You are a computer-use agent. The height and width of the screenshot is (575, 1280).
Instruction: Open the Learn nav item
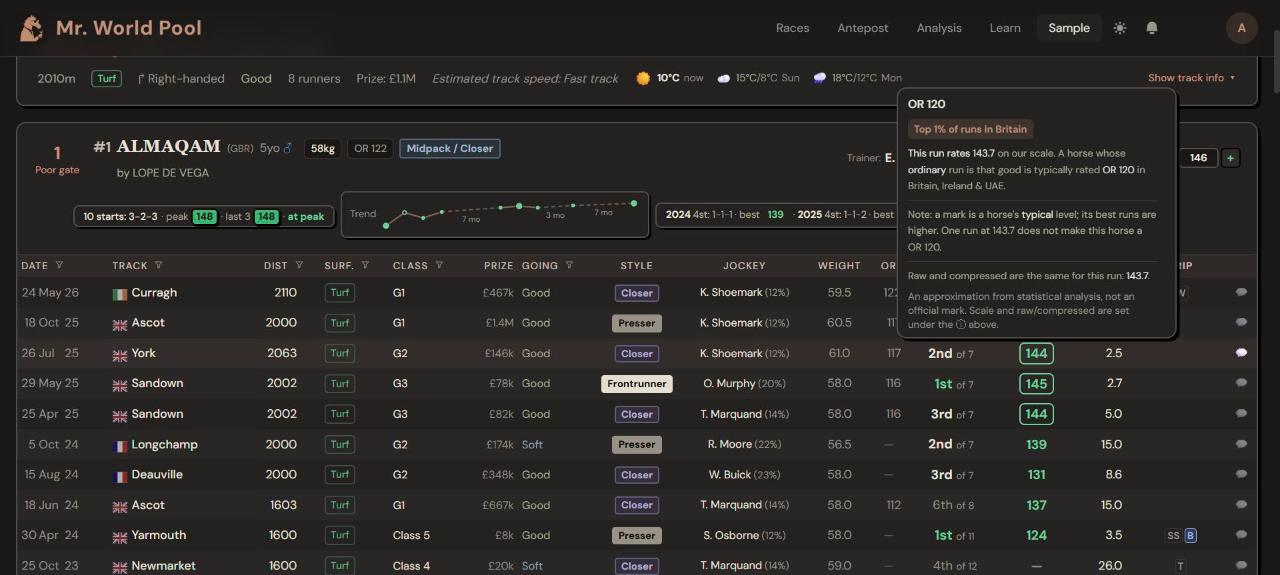pos(1005,28)
